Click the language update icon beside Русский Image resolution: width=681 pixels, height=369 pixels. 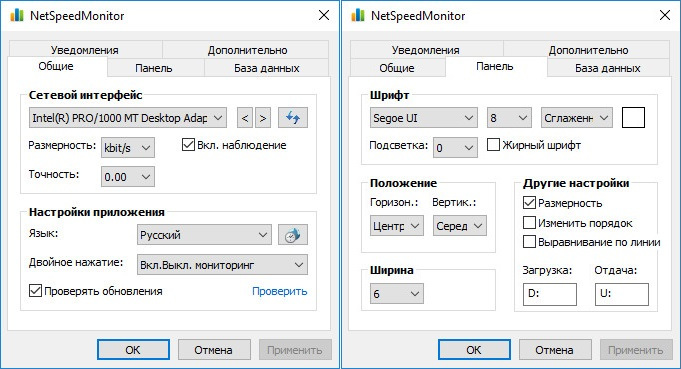293,235
